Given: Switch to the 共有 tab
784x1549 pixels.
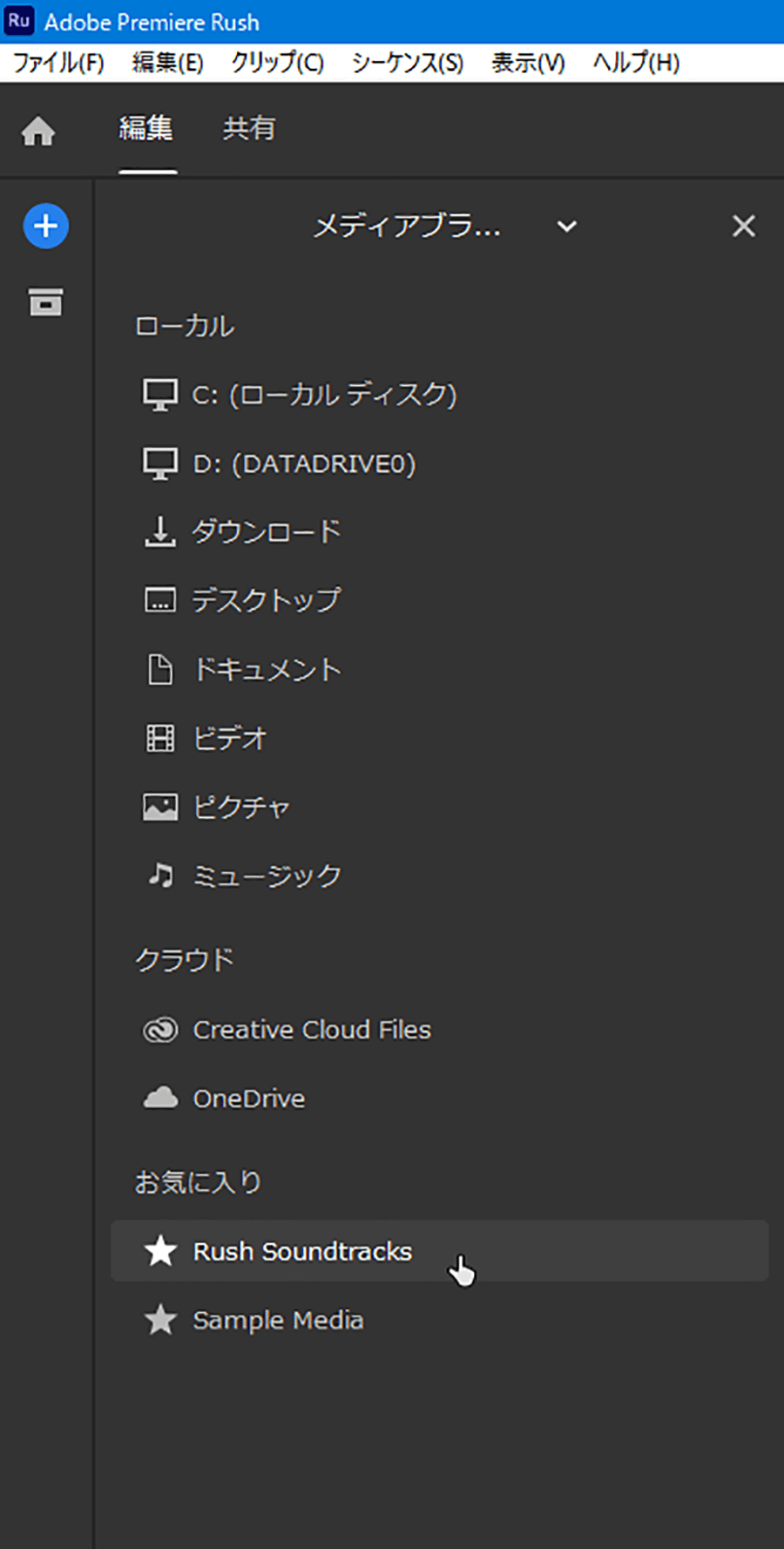Looking at the screenshot, I should [x=248, y=129].
